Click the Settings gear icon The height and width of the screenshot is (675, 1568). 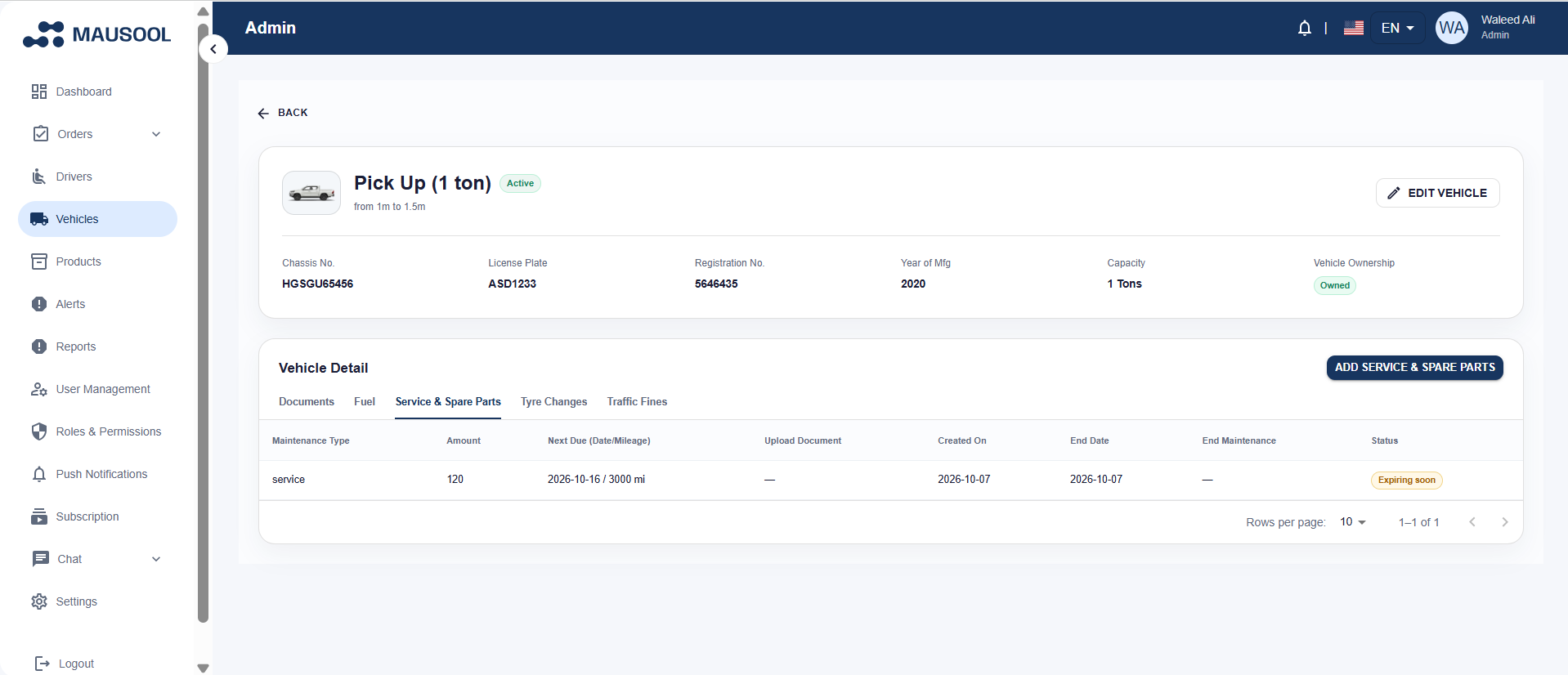click(x=39, y=601)
